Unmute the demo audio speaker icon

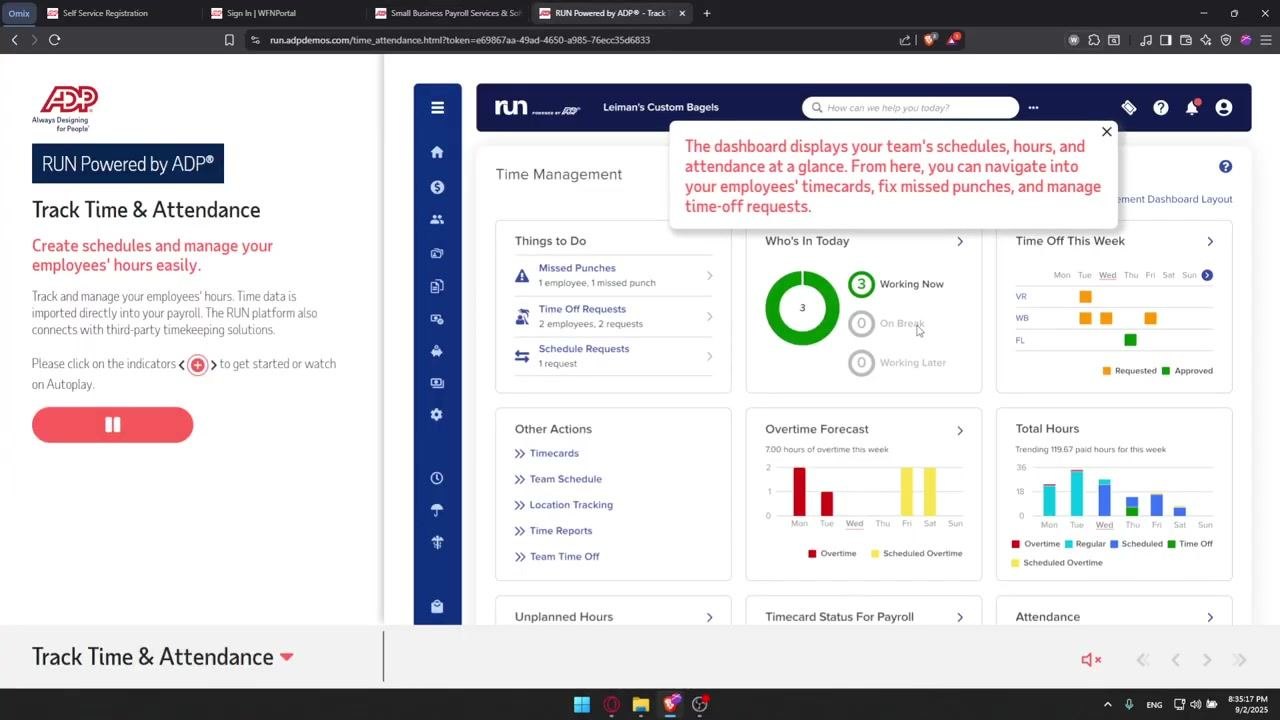pos(1091,660)
